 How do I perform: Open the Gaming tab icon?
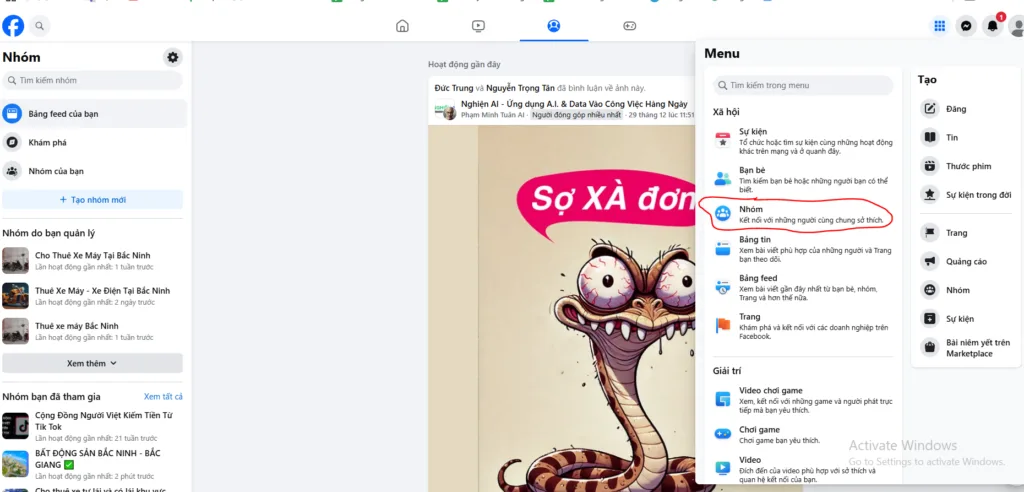[629, 26]
